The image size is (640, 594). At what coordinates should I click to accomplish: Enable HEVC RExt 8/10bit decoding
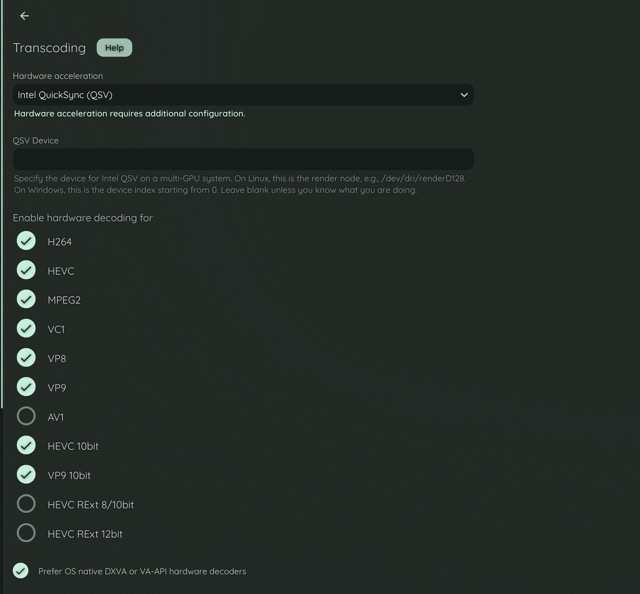coord(27,504)
